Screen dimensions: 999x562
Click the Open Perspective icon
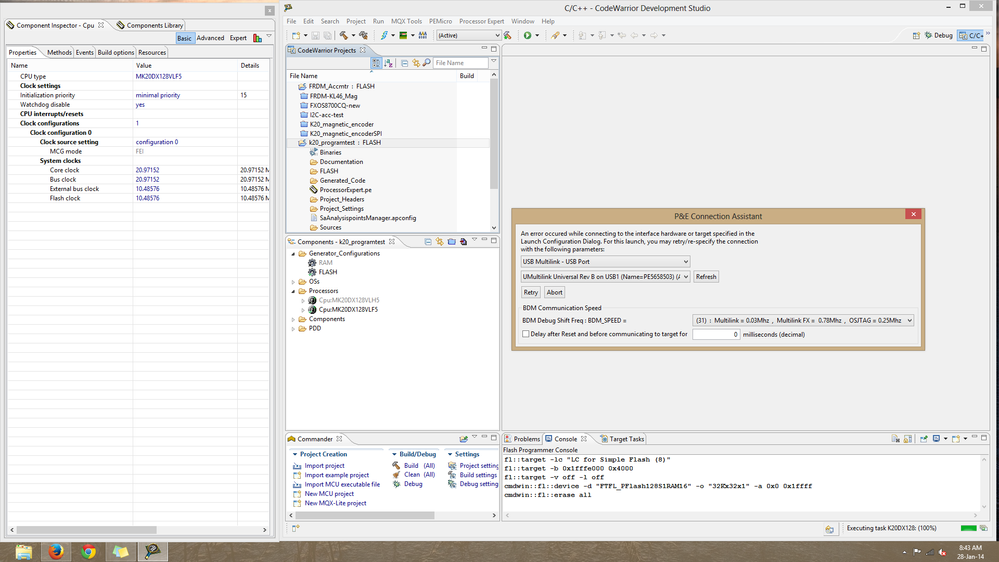pyautogui.click(x=916, y=36)
